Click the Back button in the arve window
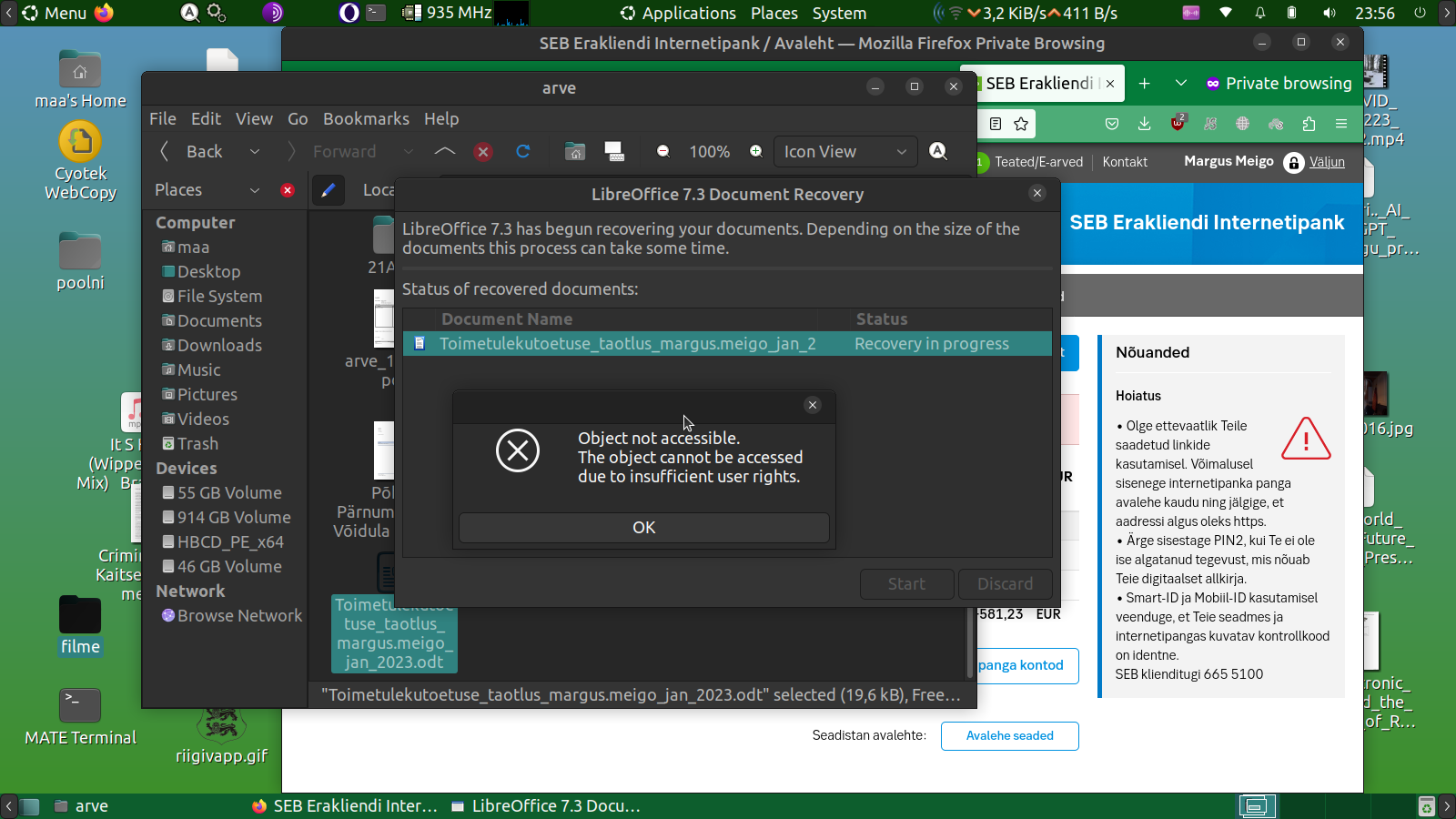 [x=192, y=152]
